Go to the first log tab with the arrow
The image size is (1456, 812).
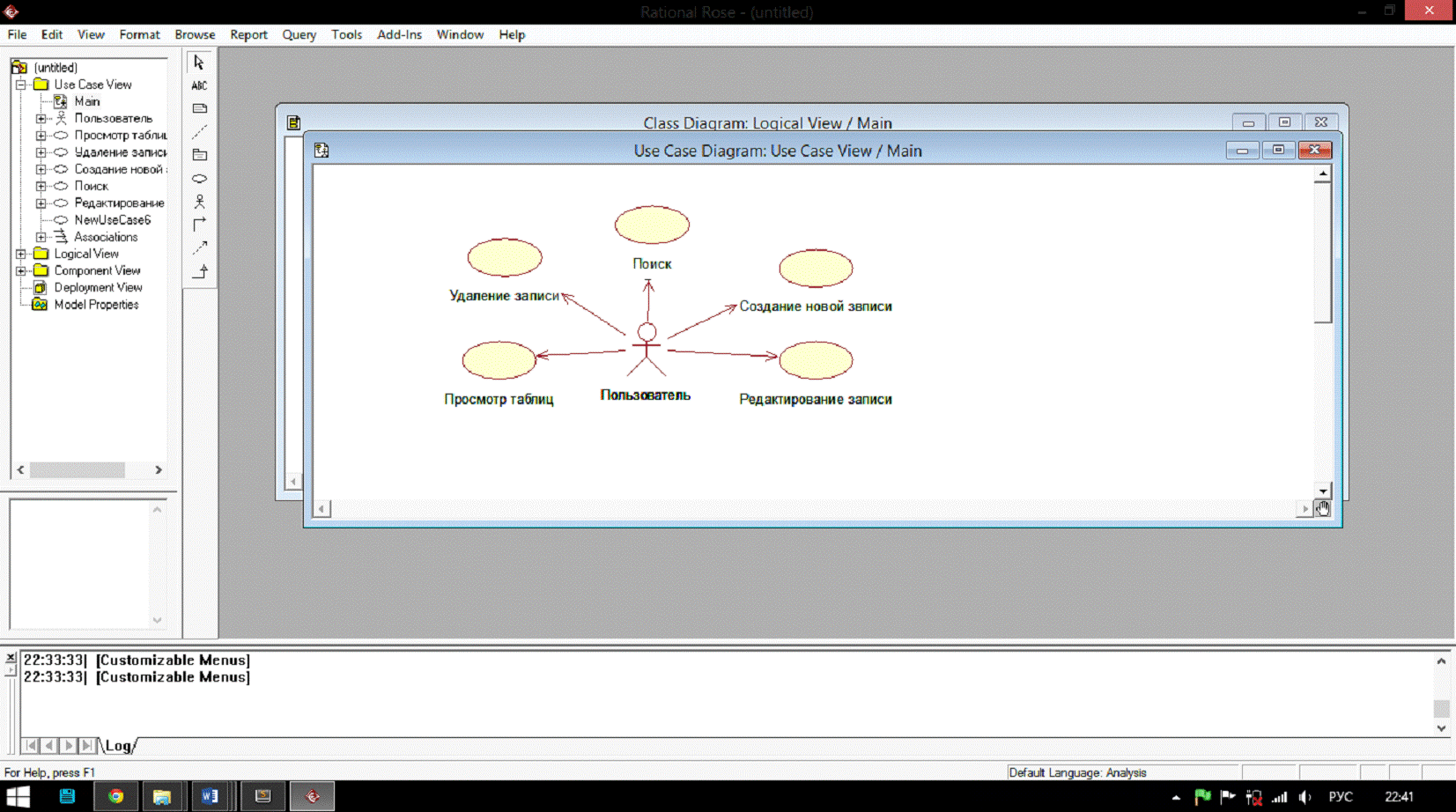coord(31,746)
